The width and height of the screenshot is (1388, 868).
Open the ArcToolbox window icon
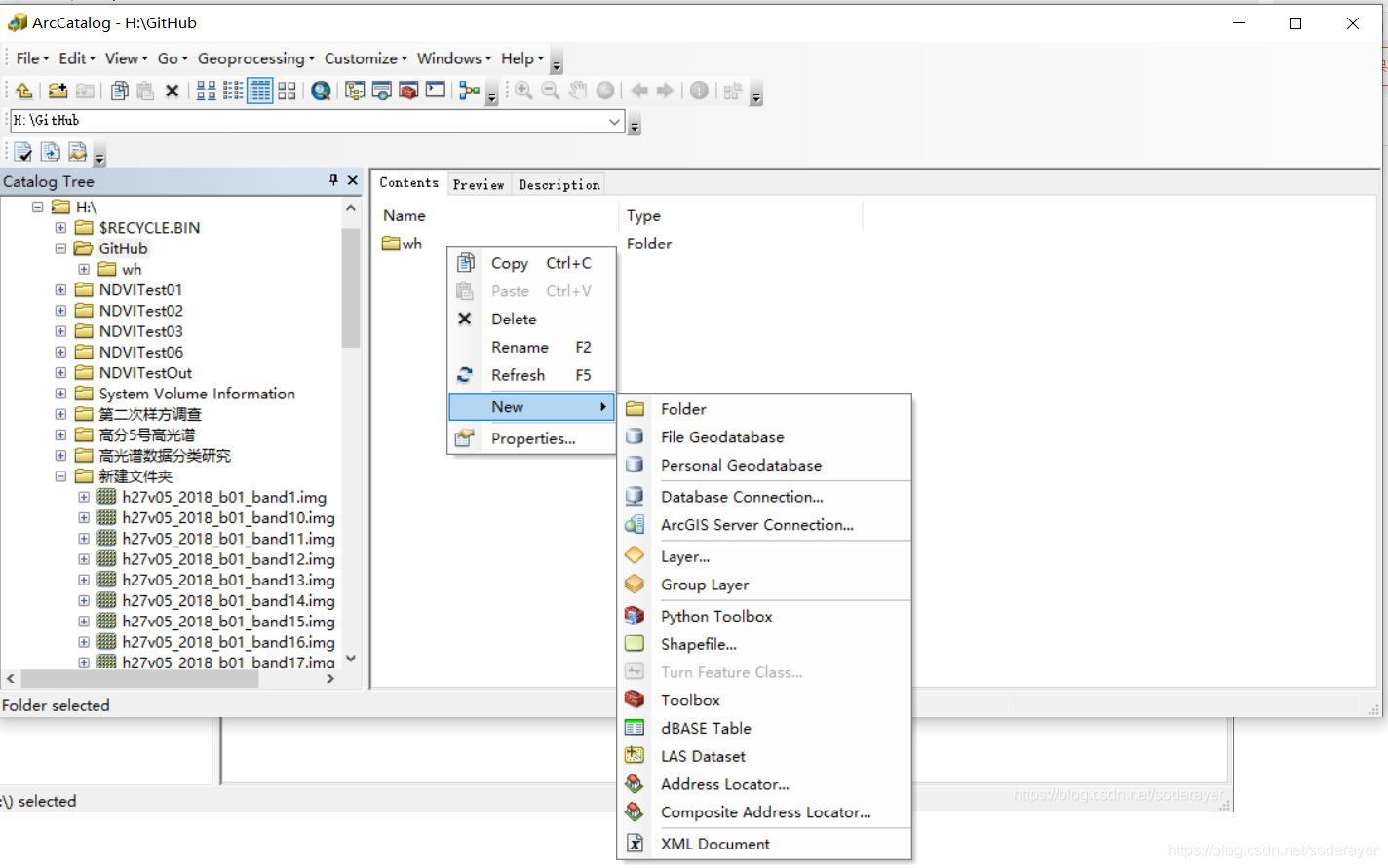click(408, 91)
